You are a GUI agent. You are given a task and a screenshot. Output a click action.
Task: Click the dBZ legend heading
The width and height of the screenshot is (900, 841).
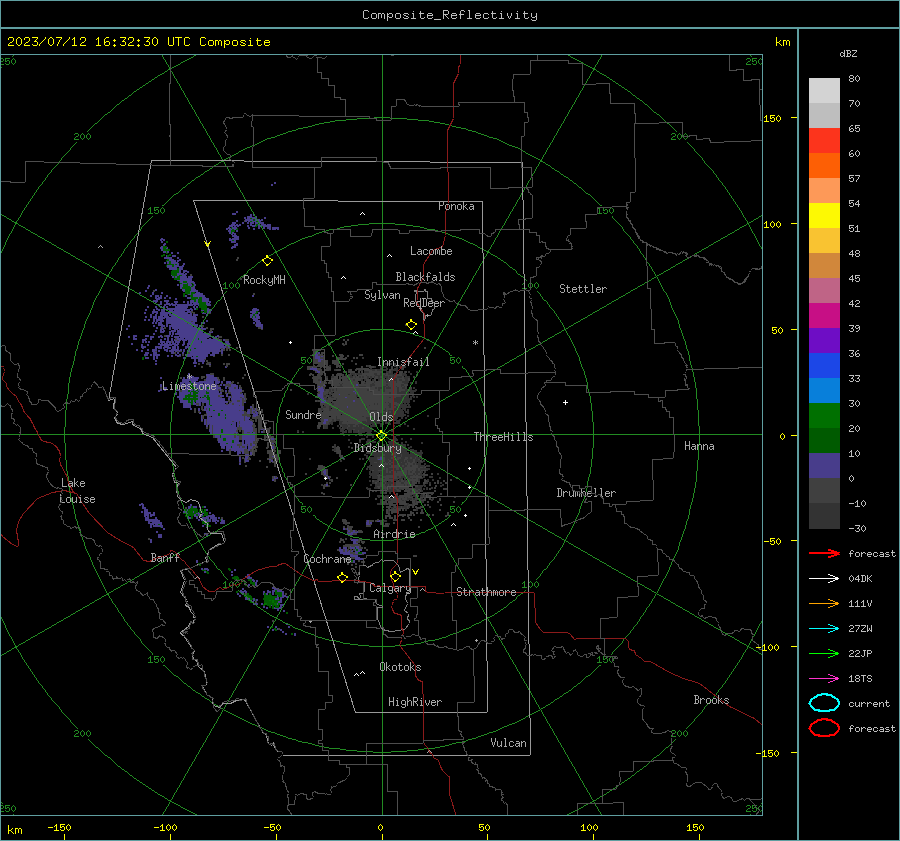848,53
